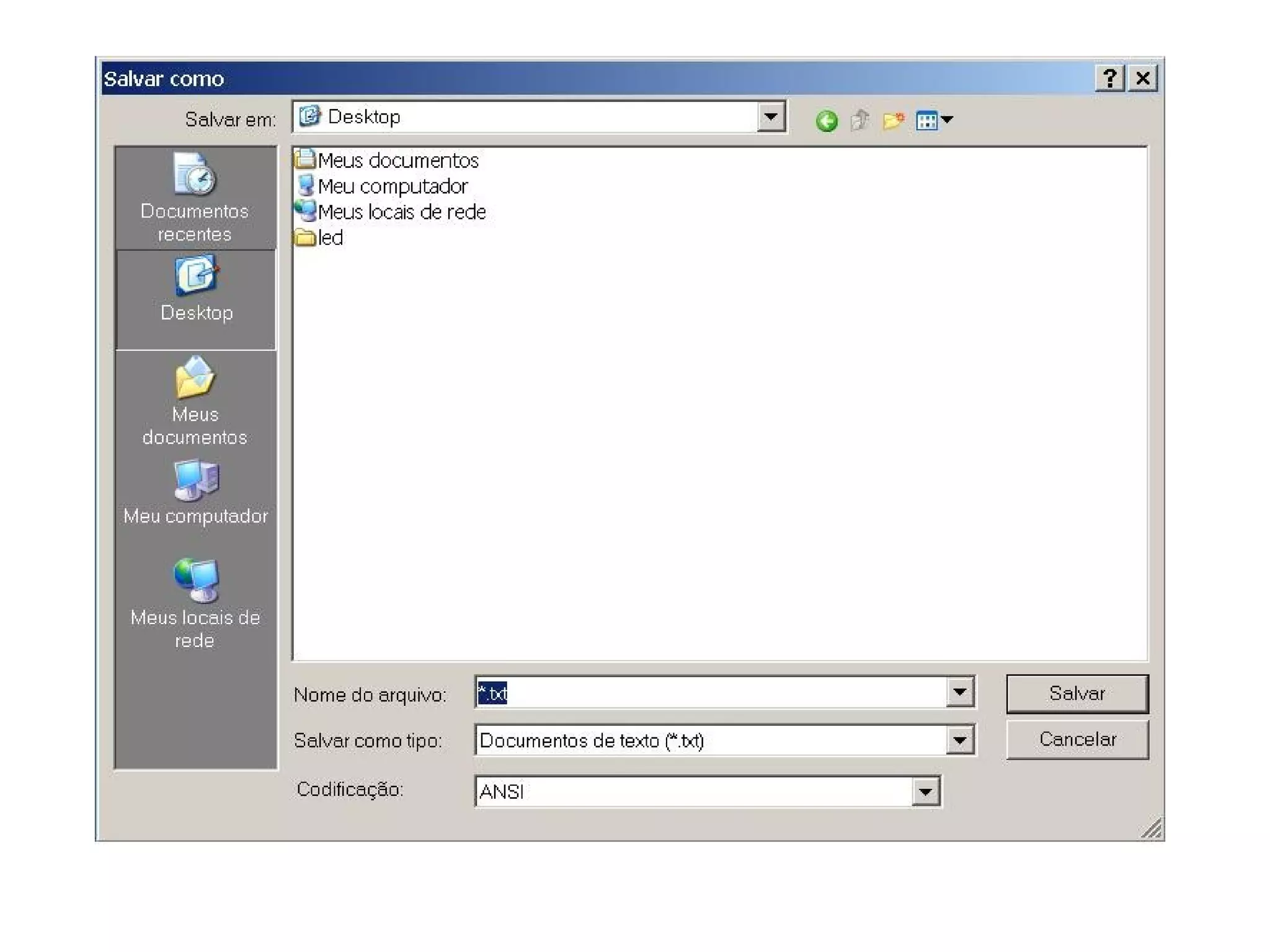Open the Codificação ANSI dropdown
Image resolution: width=1270 pixels, height=952 pixels.
pos(925,791)
